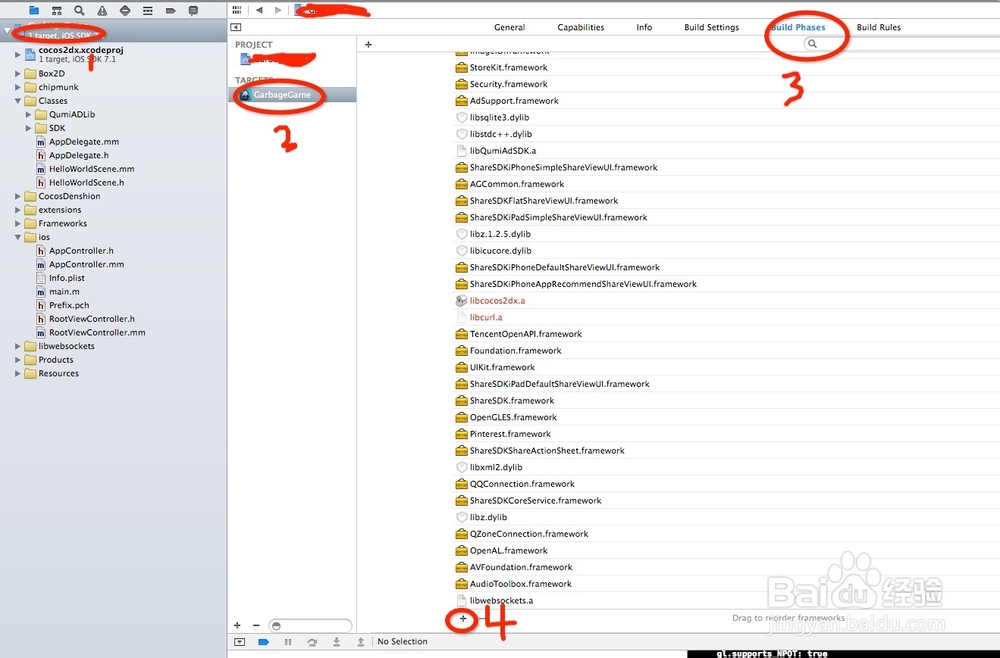This screenshot has width=1000, height=658.
Task: Click the target filter field
Action: coord(310,625)
